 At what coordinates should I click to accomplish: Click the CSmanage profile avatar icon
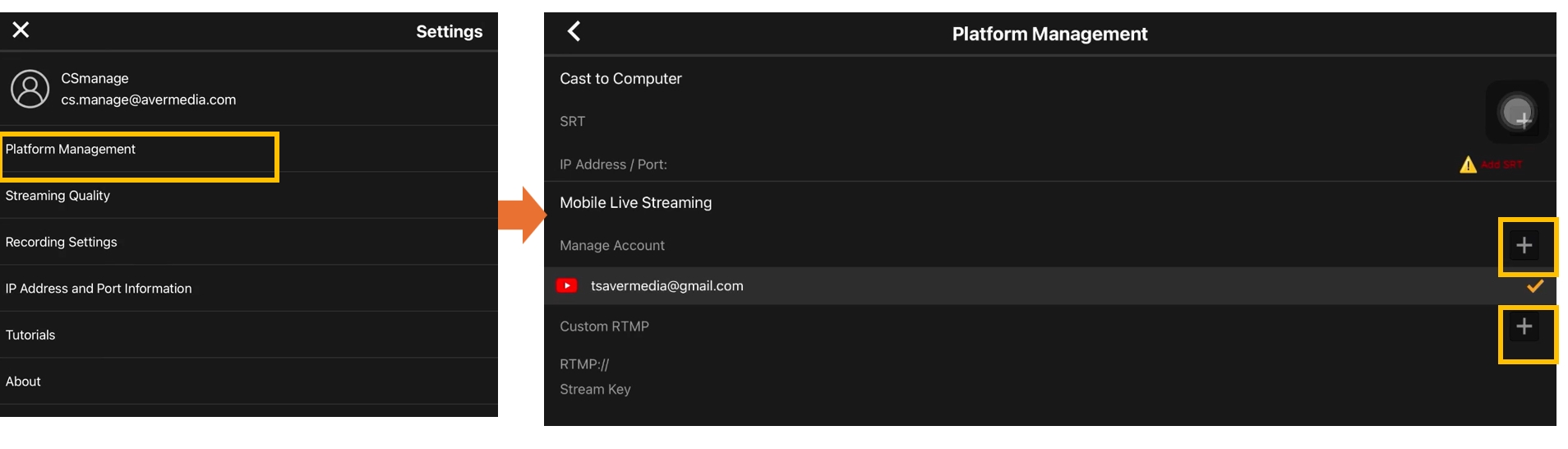pyautogui.click(x=30, y=89)
